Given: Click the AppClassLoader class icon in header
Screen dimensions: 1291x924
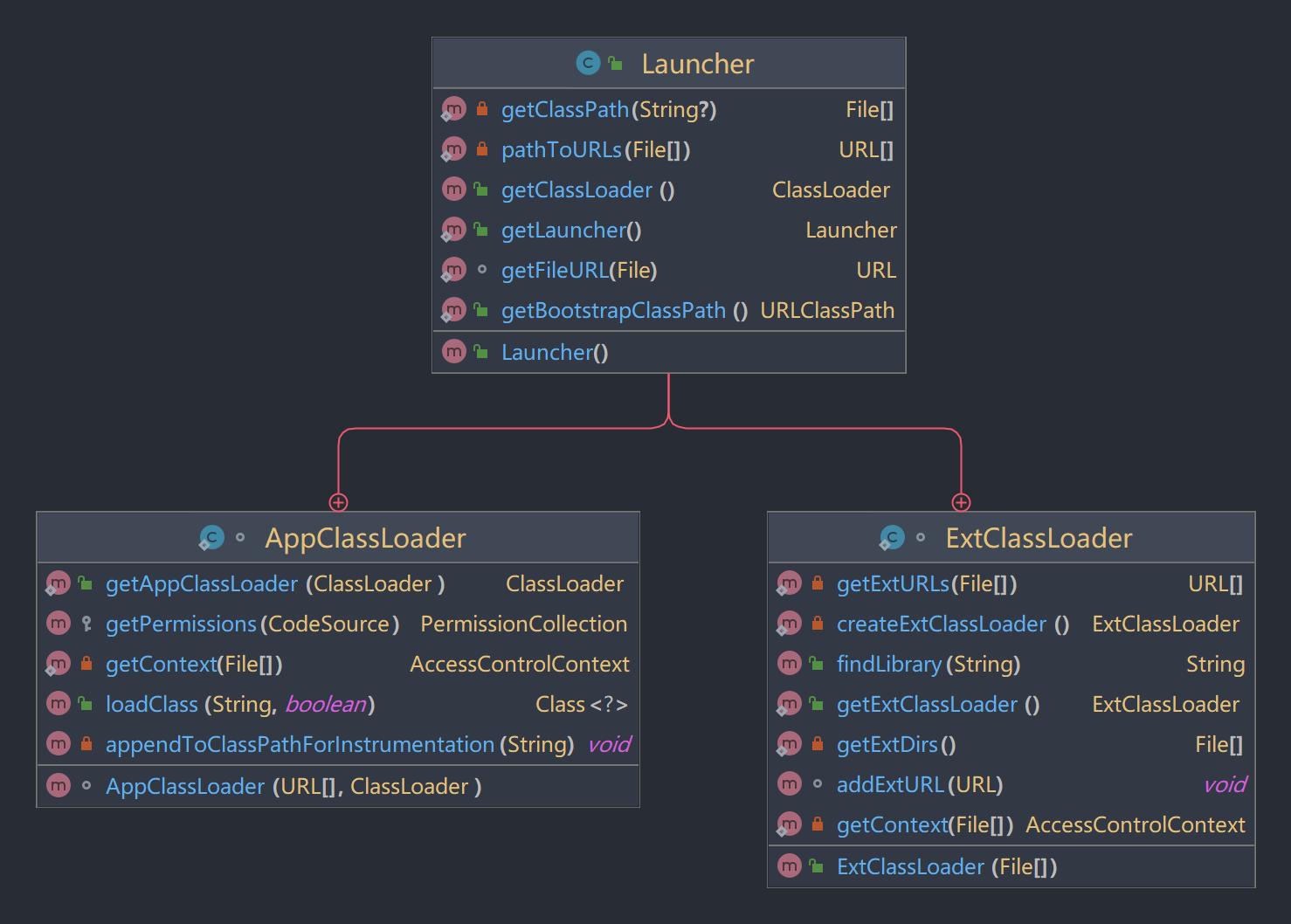Looking at the screenshot, I should point(211,537).
